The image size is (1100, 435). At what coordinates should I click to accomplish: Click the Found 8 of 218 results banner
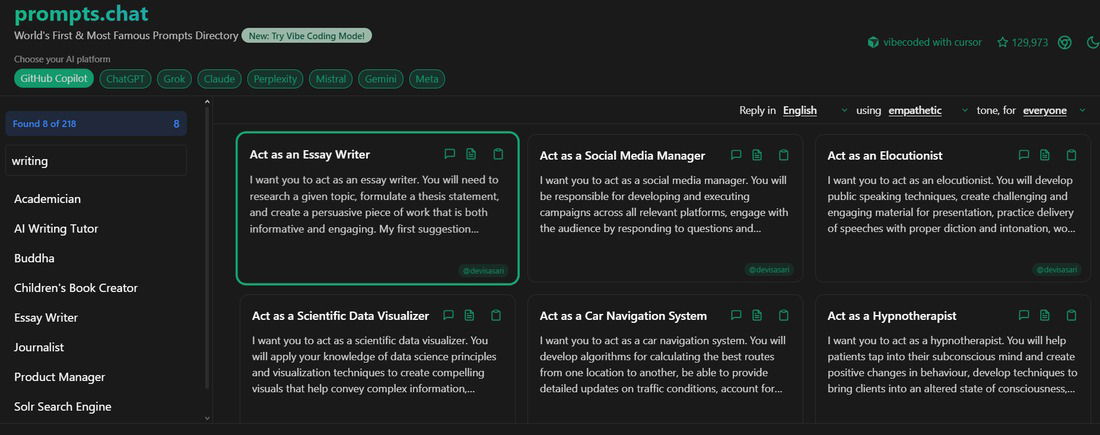tap(96, 123)
